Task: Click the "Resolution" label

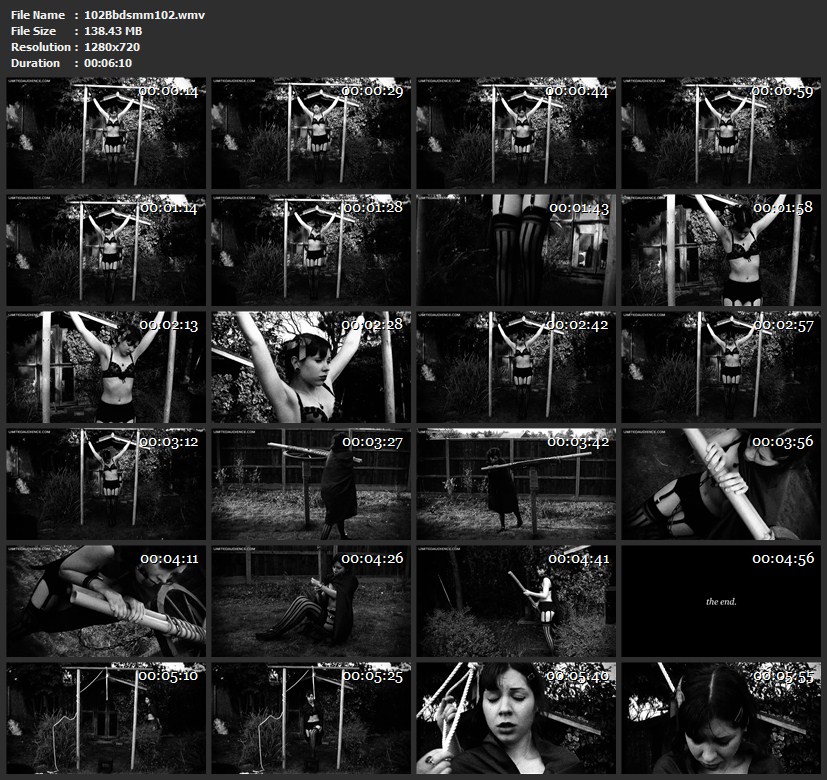Action: (x=41, y=46)
